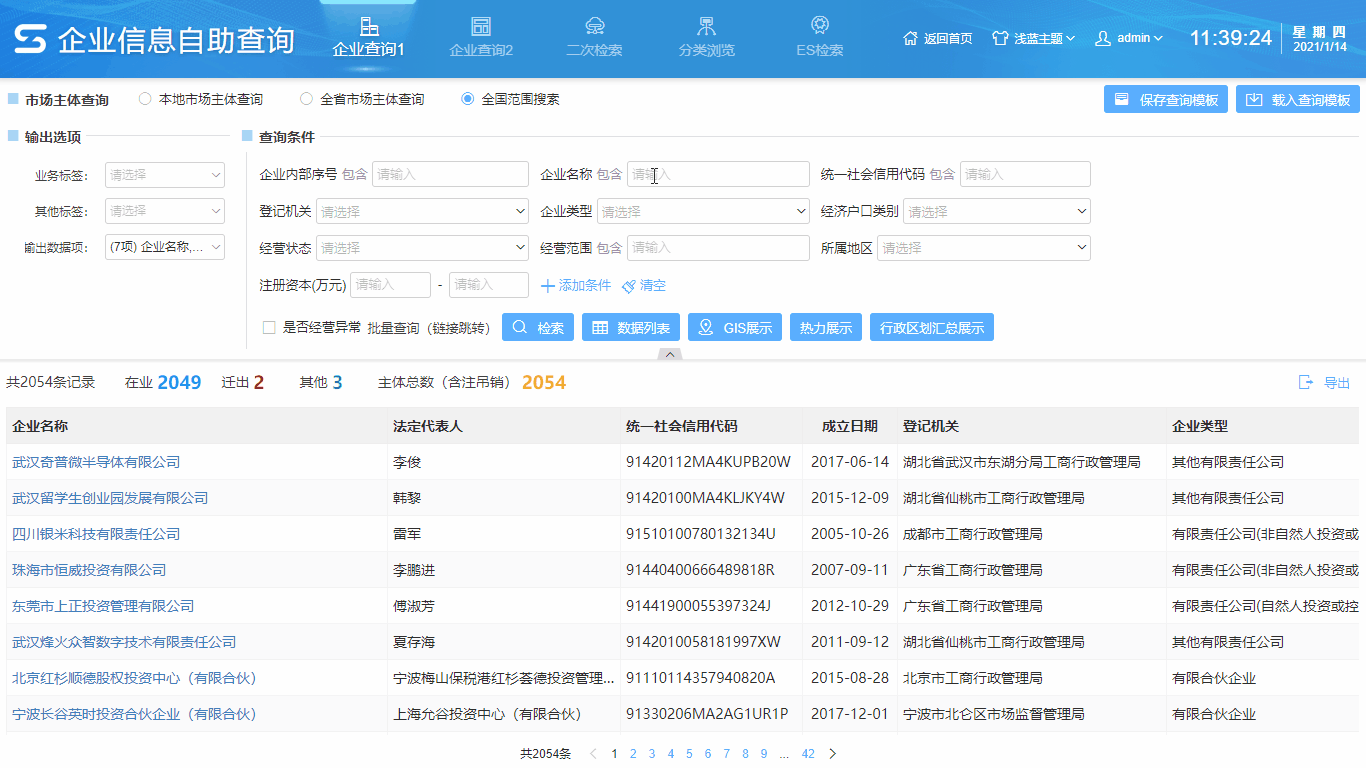1366x768 pixels.
Task: Switch to 分类浏览 tab
Action: (x=706, y=37)
